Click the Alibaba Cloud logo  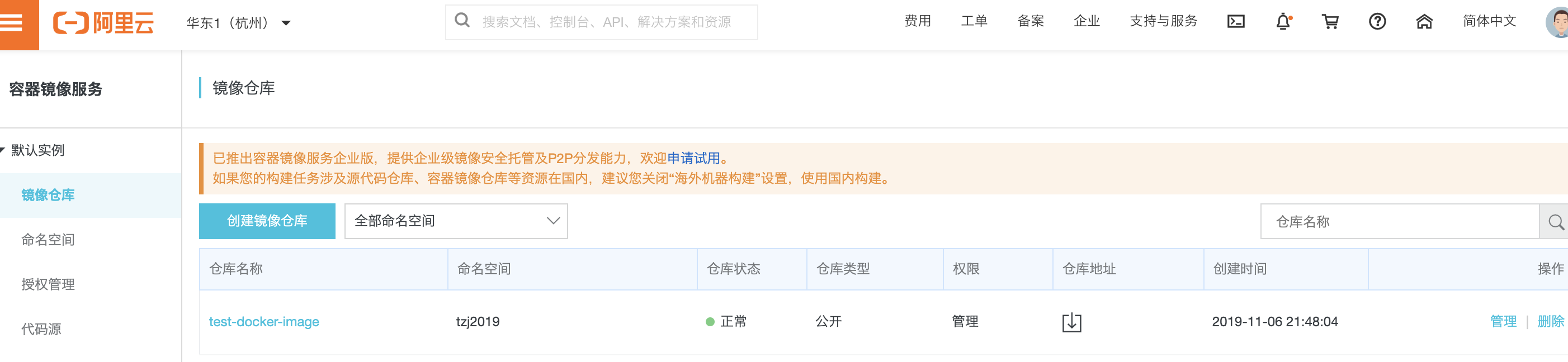click(103, 23)
